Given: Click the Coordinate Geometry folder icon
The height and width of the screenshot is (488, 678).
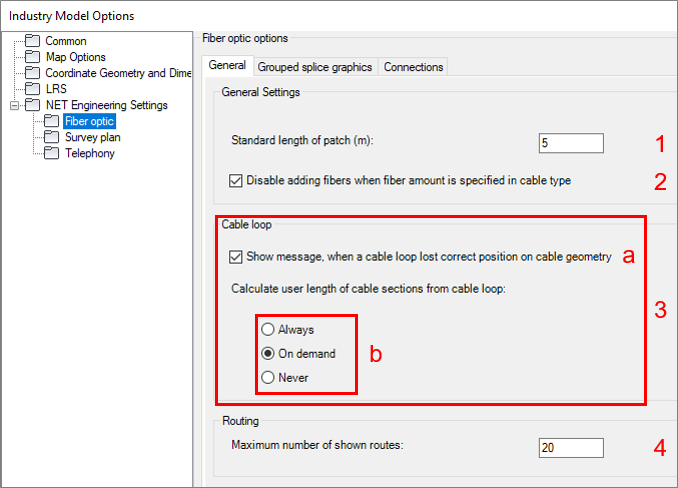Looking at the screenshot, I should click(x=32, y=73).
